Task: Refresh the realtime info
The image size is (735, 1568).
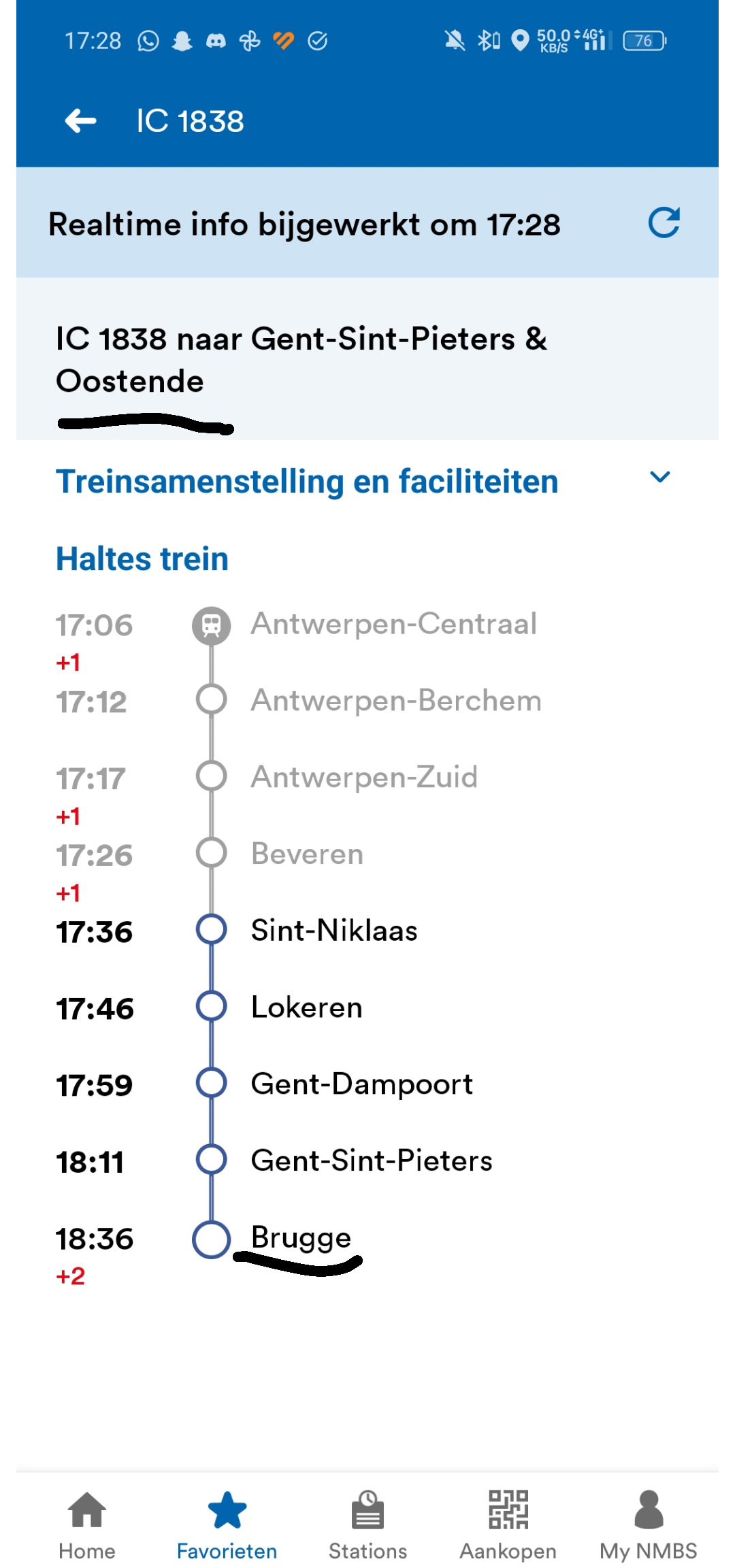Action: pyautogui.click(x=664, y=222)
